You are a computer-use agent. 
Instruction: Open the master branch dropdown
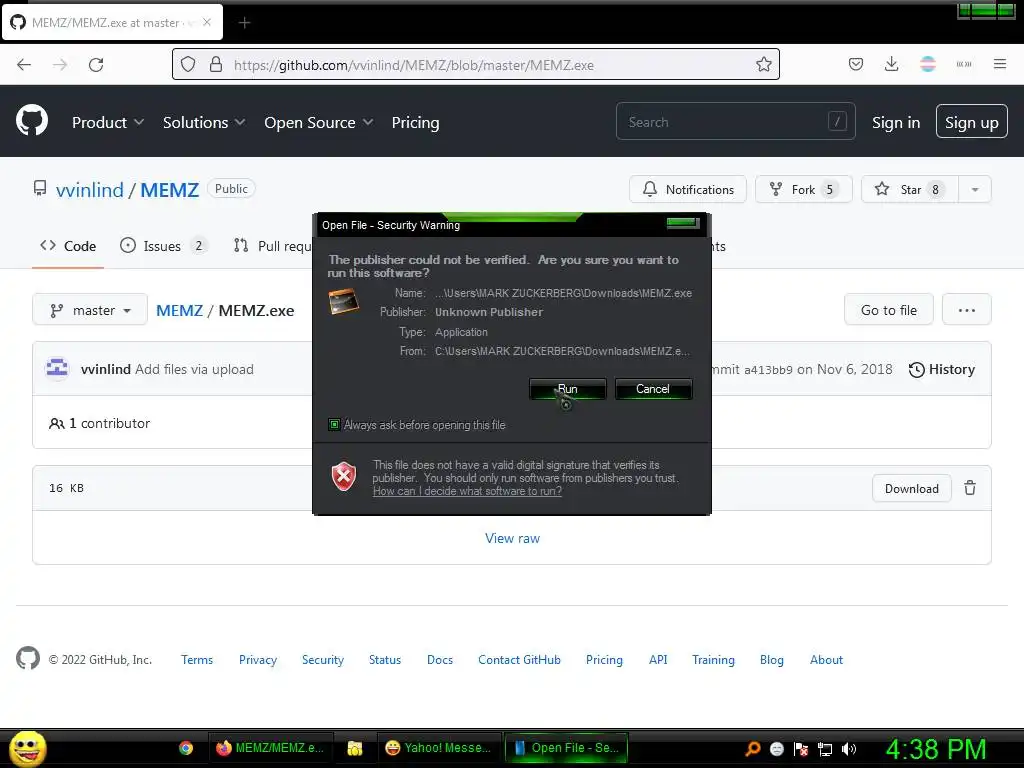90,310
